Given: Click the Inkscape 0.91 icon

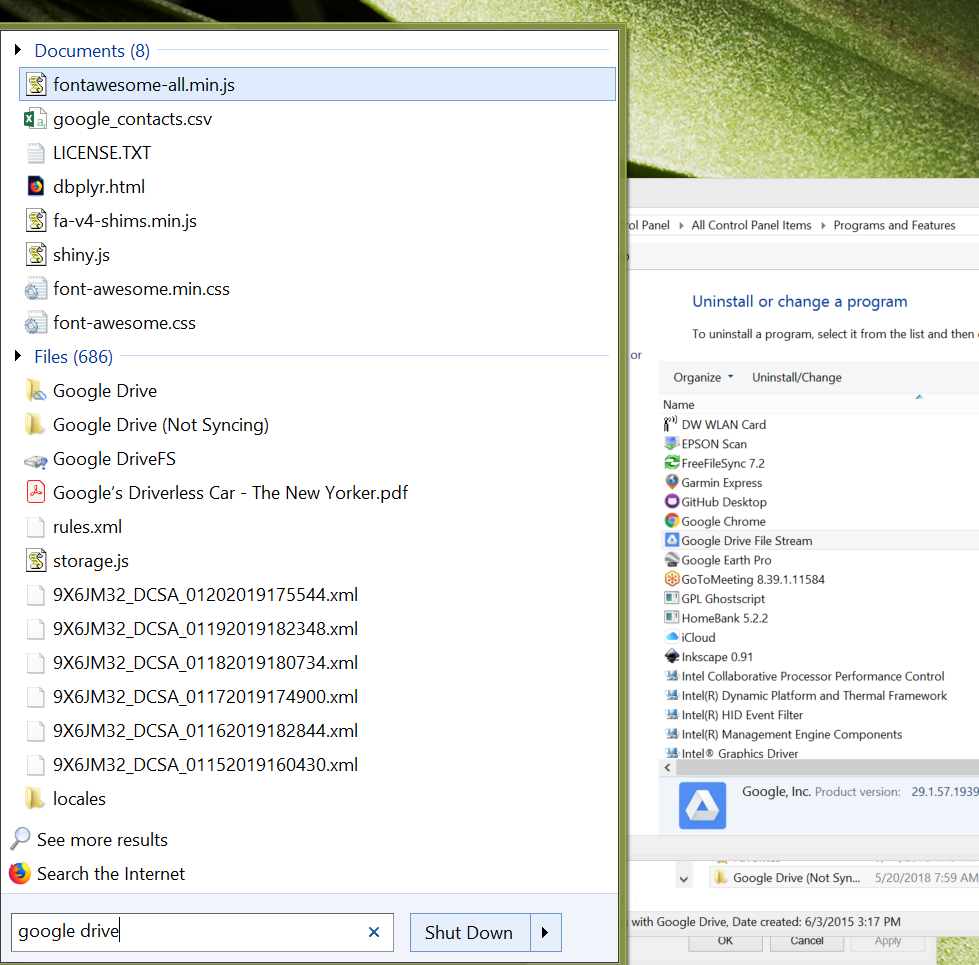Looking at the screenshot, I should 674,656.
